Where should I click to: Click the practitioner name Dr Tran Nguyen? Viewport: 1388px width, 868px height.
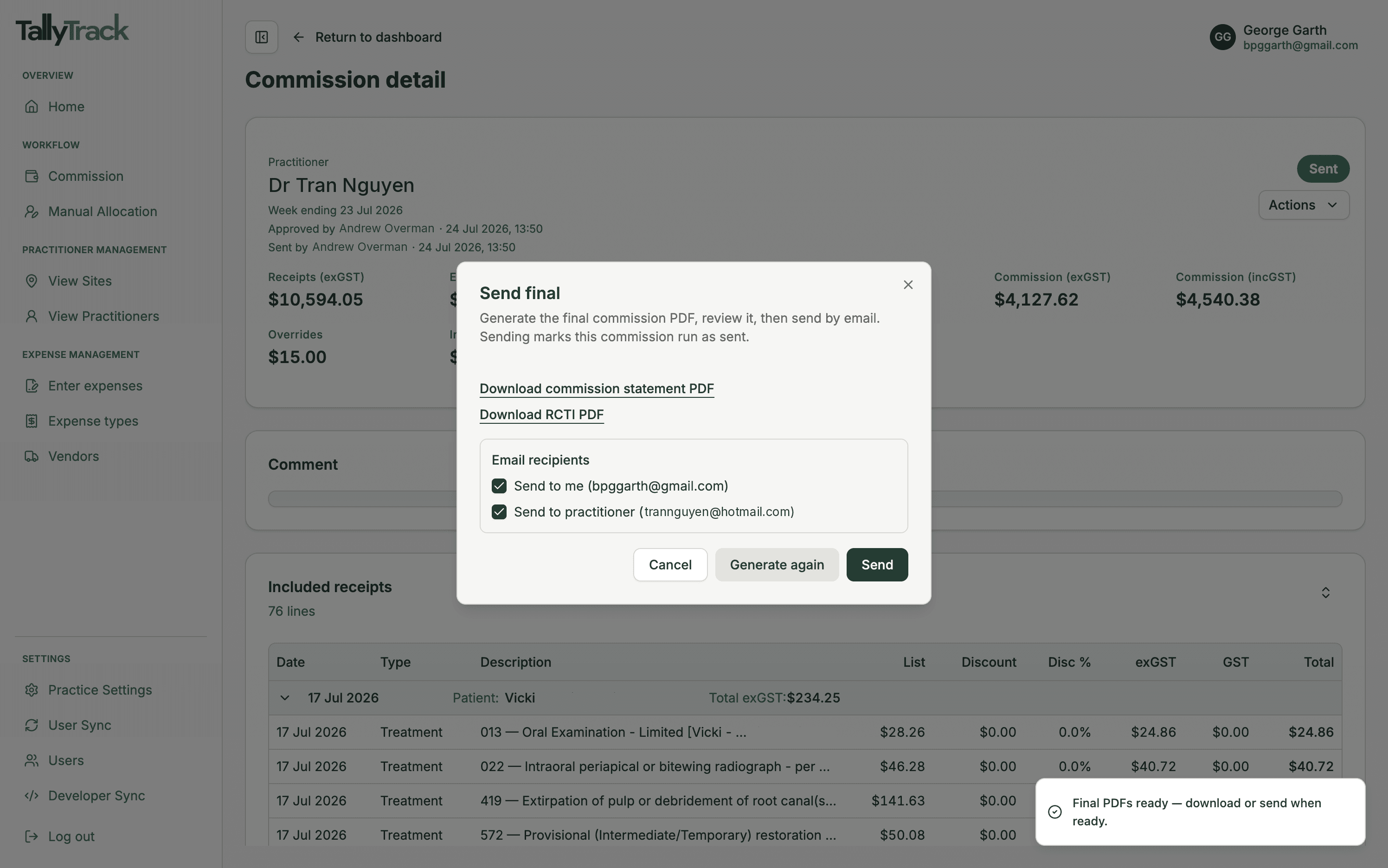[341, 185]
